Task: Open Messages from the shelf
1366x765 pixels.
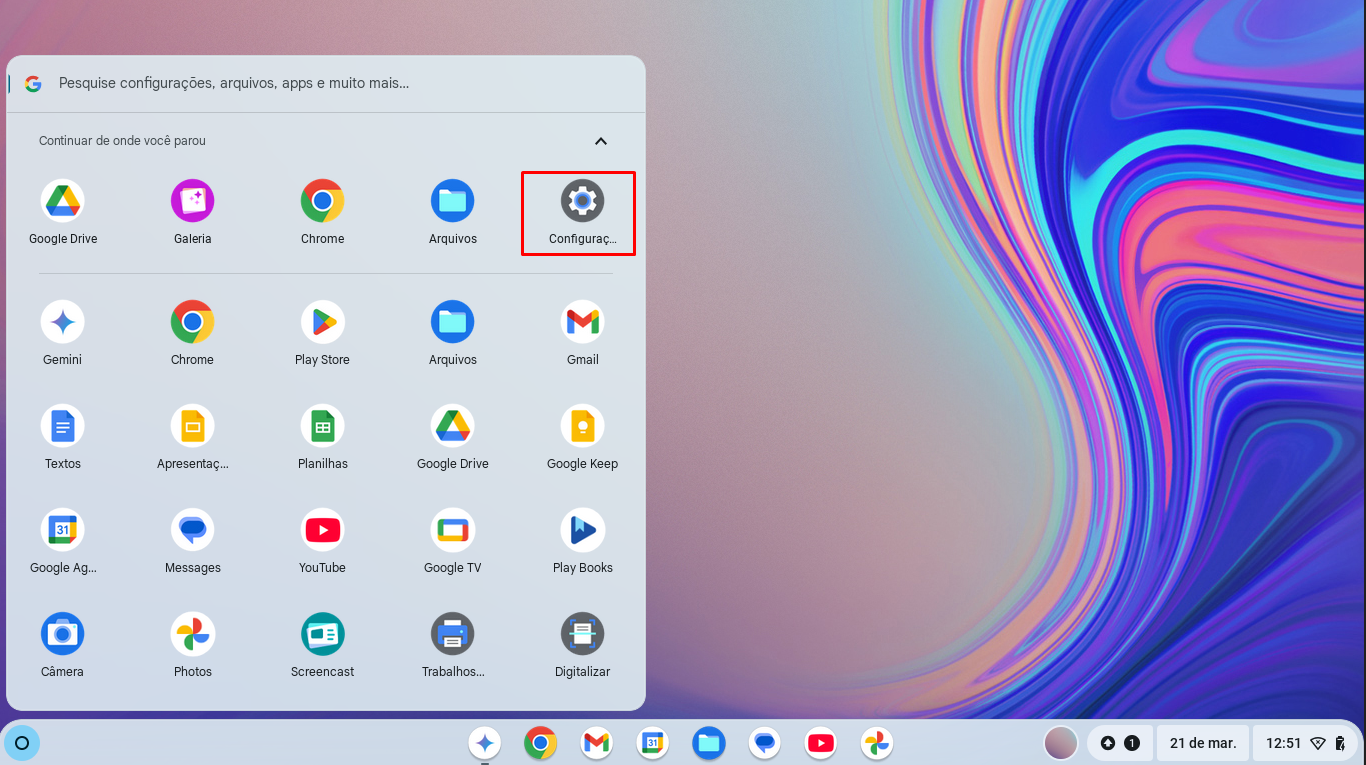Action: pos(765,743)
